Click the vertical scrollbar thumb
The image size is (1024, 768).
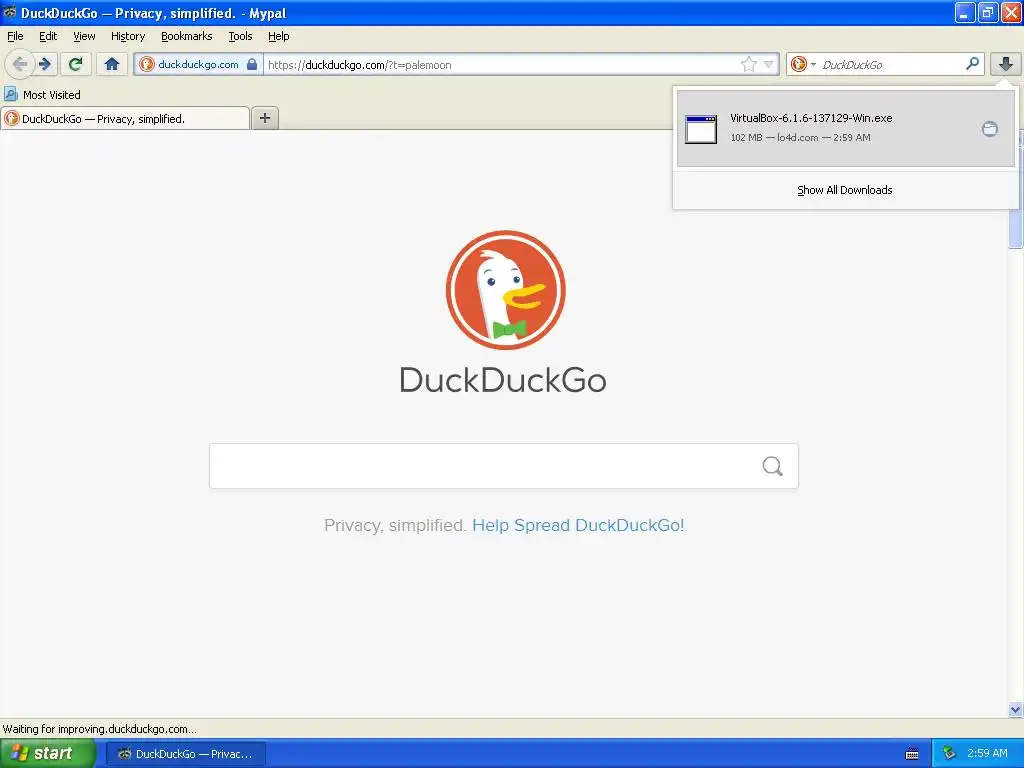click(1015, 229)
